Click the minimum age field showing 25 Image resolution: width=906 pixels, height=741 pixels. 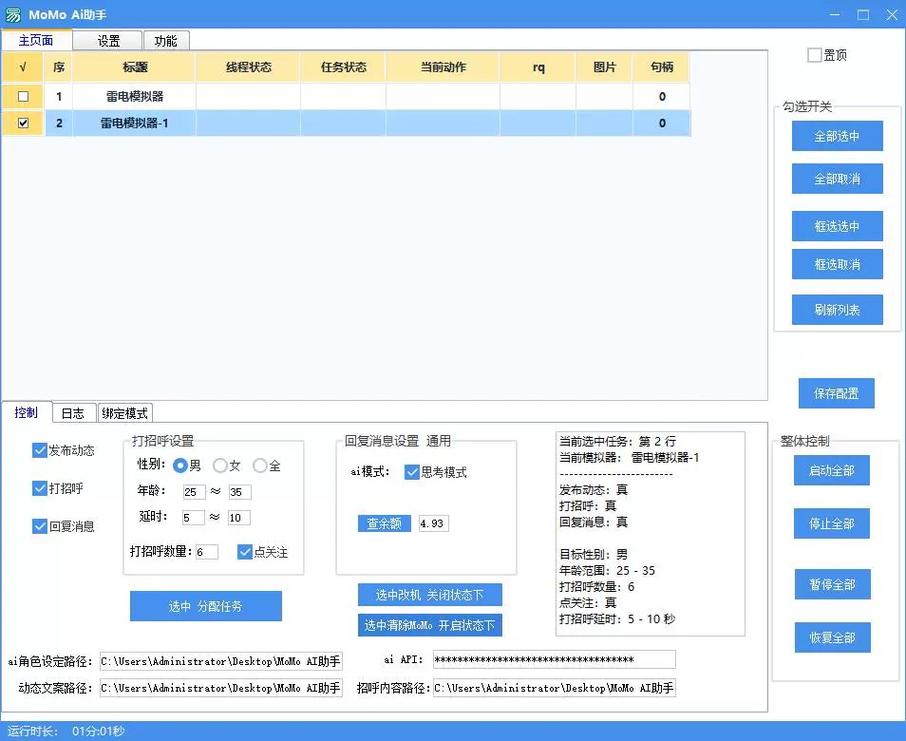[194, 492]
